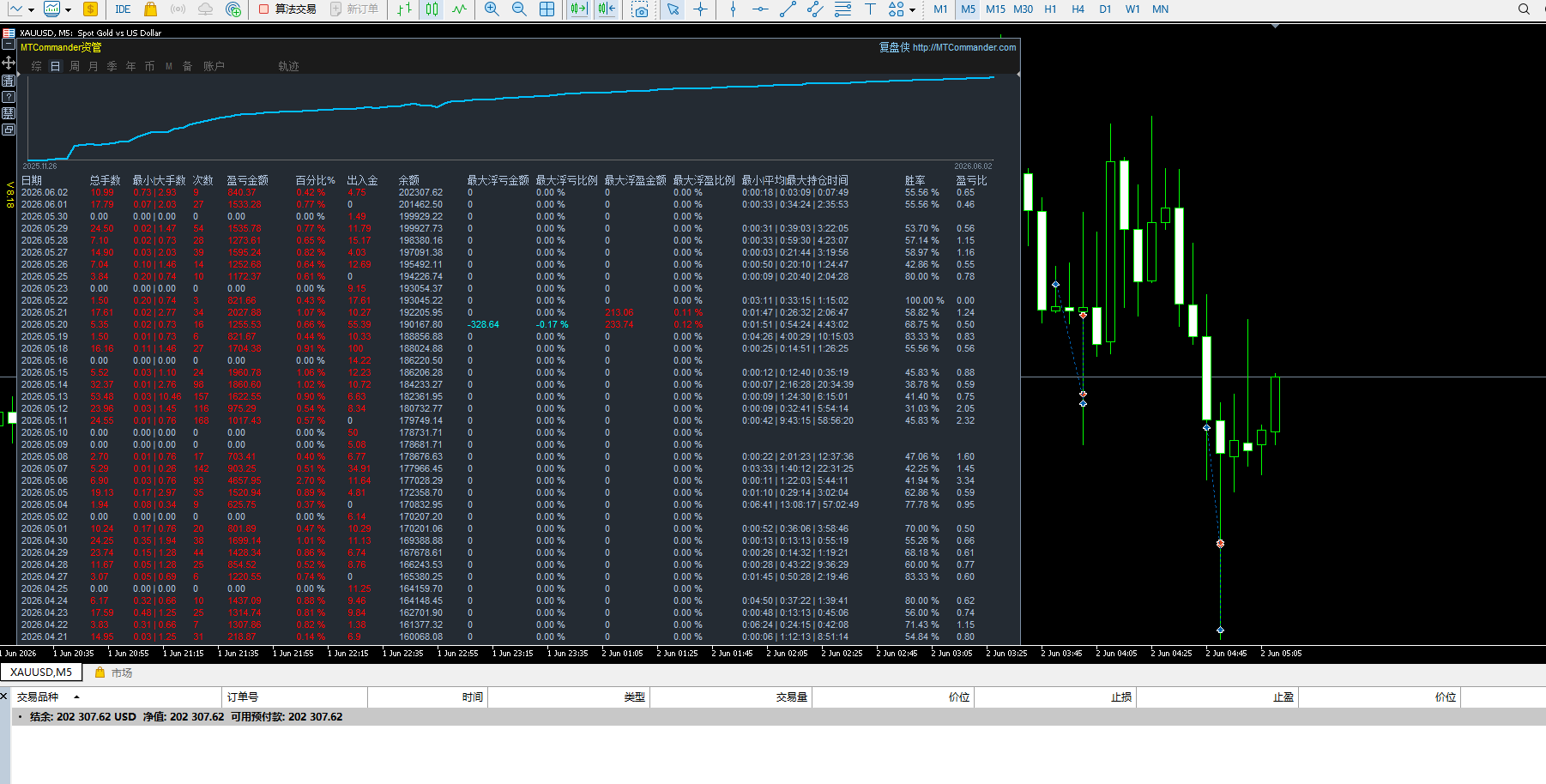Click the MTCommander overlapping windows icon
This screenshot has height=784, width=1546.
(9, 130)
